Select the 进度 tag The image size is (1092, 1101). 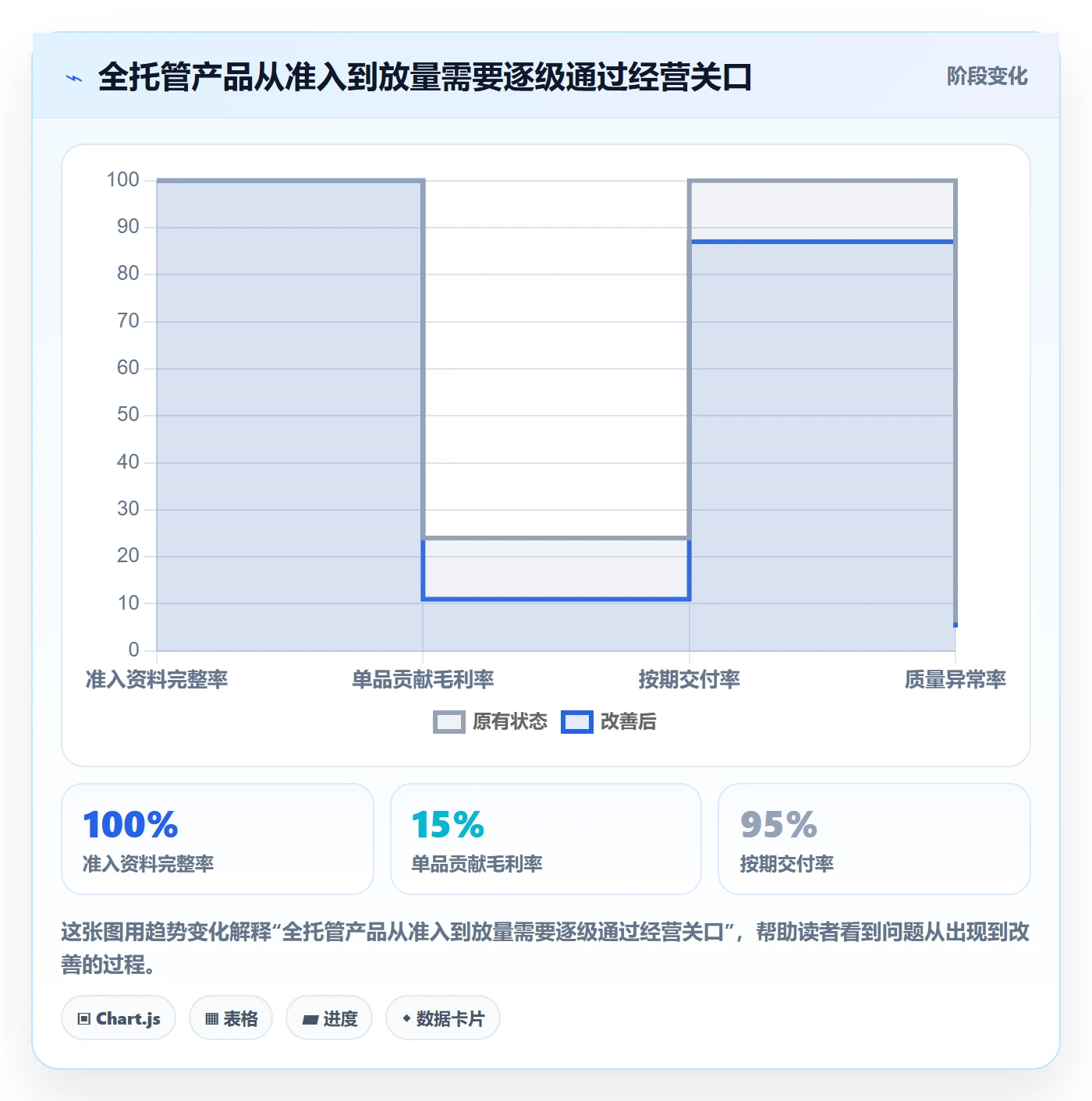[329, 1018]
